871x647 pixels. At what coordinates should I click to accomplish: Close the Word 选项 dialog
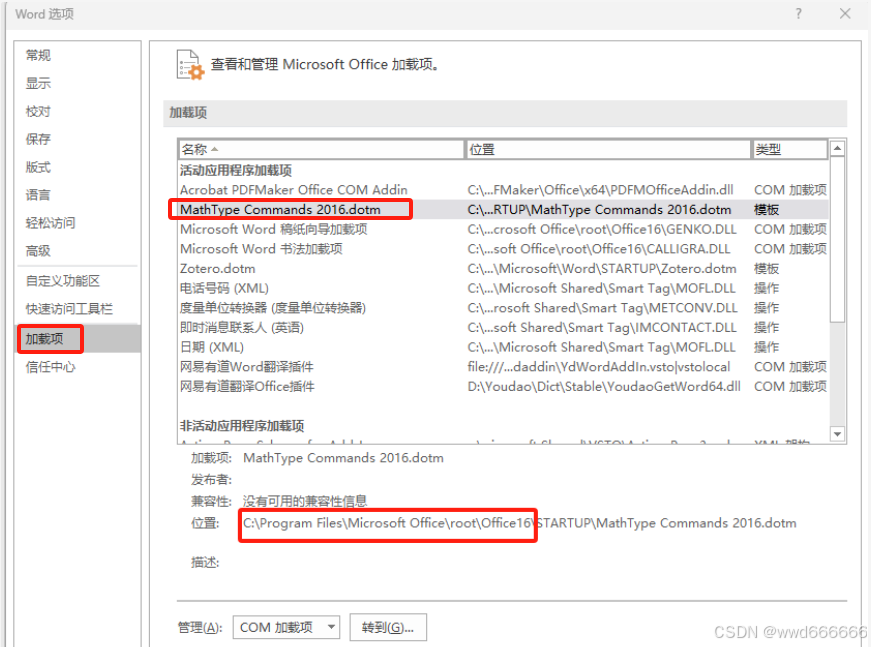tap(845, 13)
